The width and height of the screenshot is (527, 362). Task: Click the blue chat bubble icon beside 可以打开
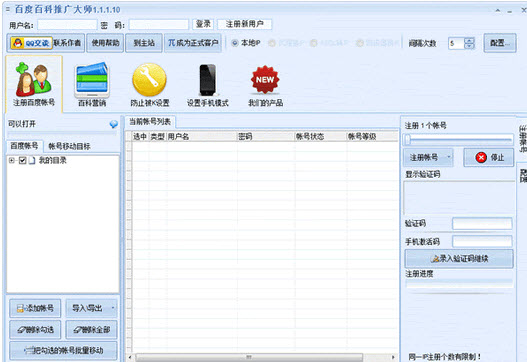coord(114,124)
